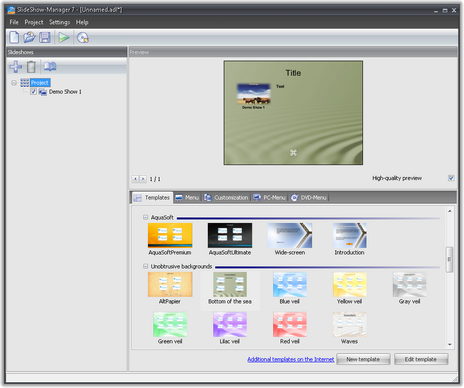Screen dimensions: 464x388
Task: Start playback with the green play icon
Action: point(64,37)
